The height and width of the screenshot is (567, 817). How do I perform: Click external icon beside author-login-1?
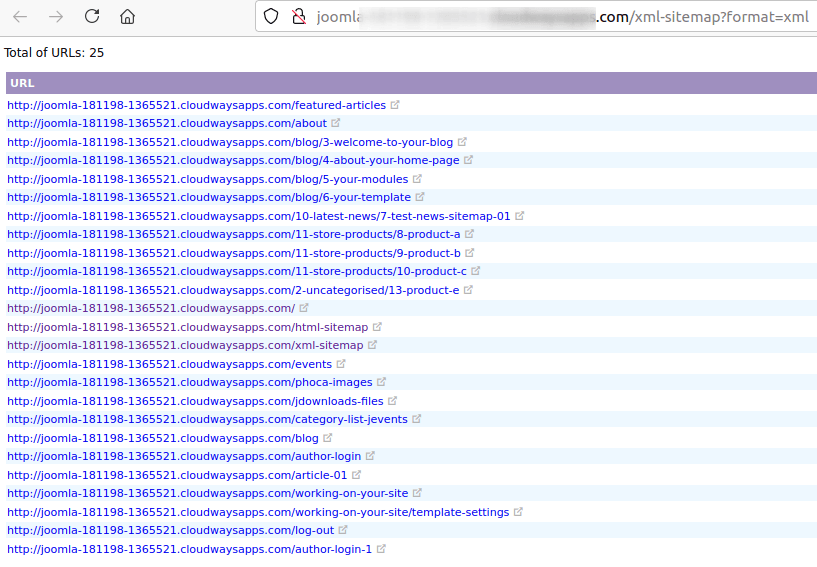pyautogui.click(x=381, y=549)
